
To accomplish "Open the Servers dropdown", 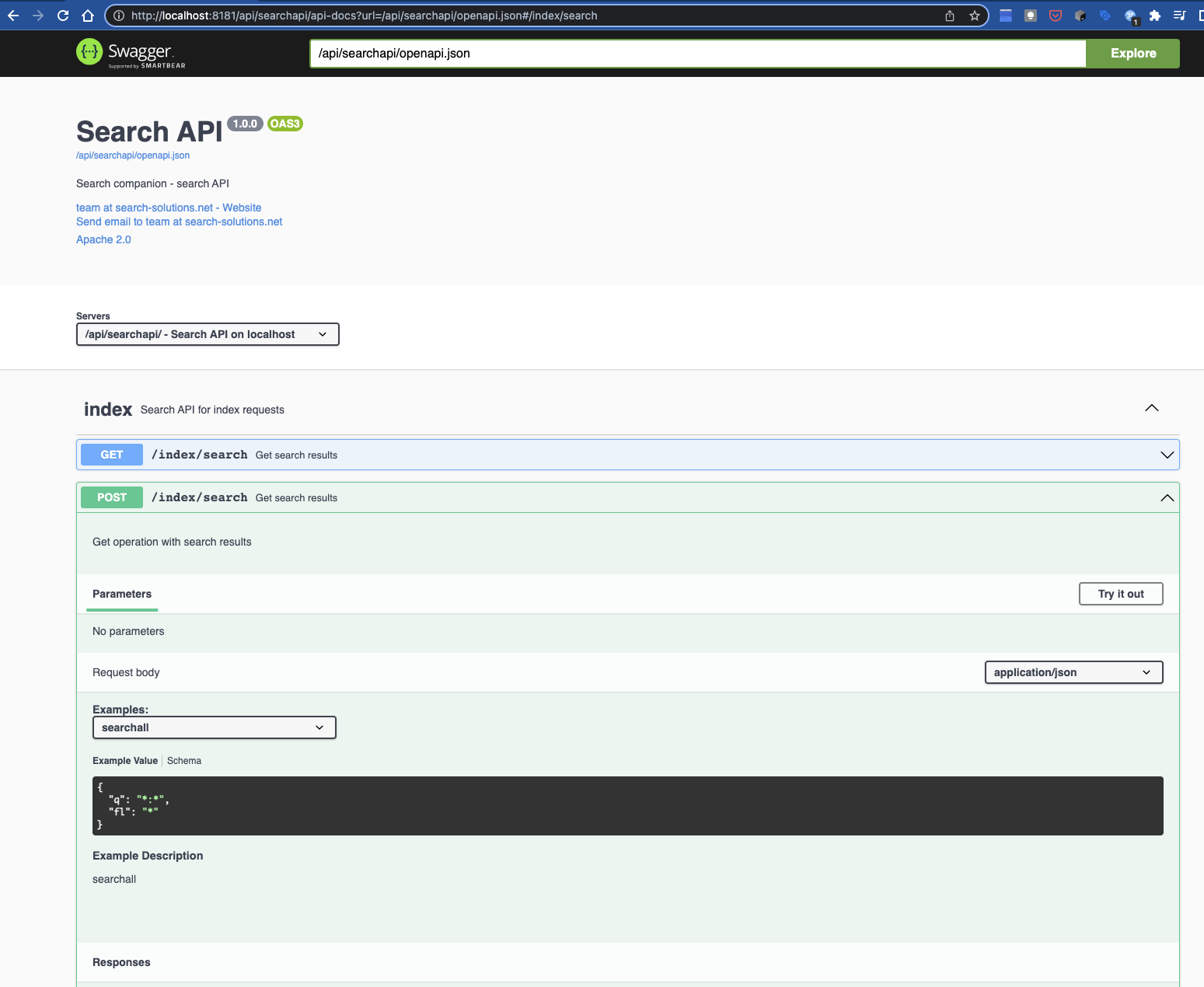I will coord(207,334).
